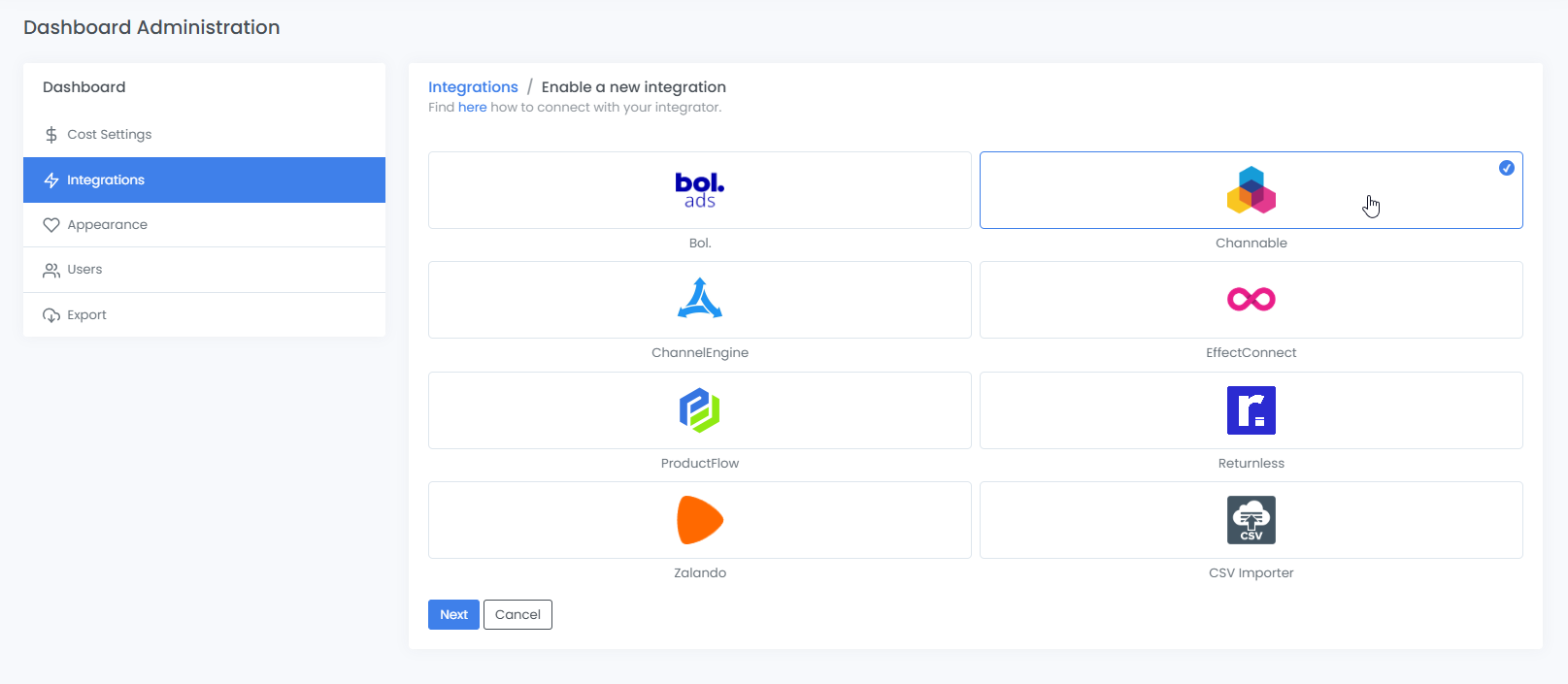The image size is (1568, 684).
Task: Click the 'EffectConnect' card label
Action: 1251,353
